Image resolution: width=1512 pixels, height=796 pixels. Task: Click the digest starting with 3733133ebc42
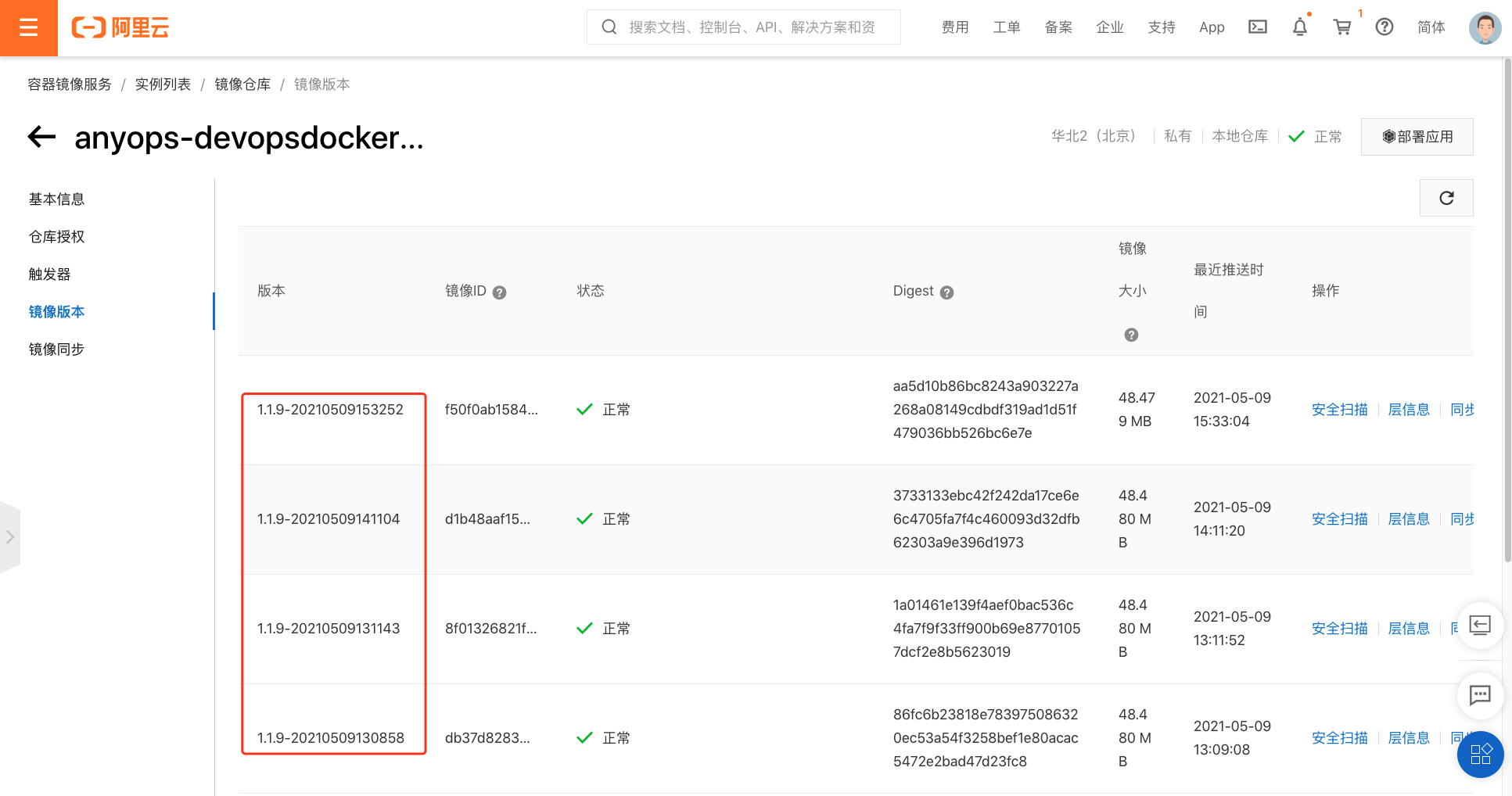986,519
